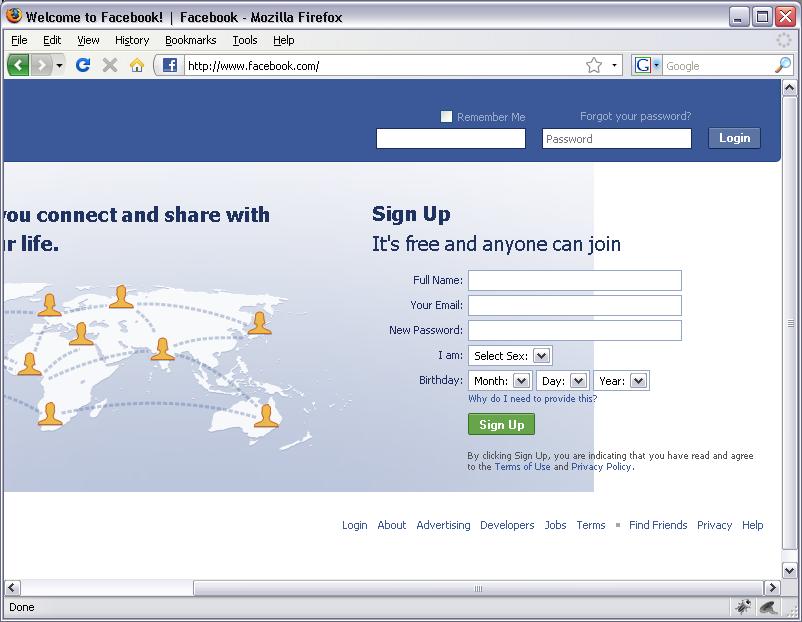Click the Facebook favicon in the address bar
Screen dimensions: 802x622
(x=168, y=64)
